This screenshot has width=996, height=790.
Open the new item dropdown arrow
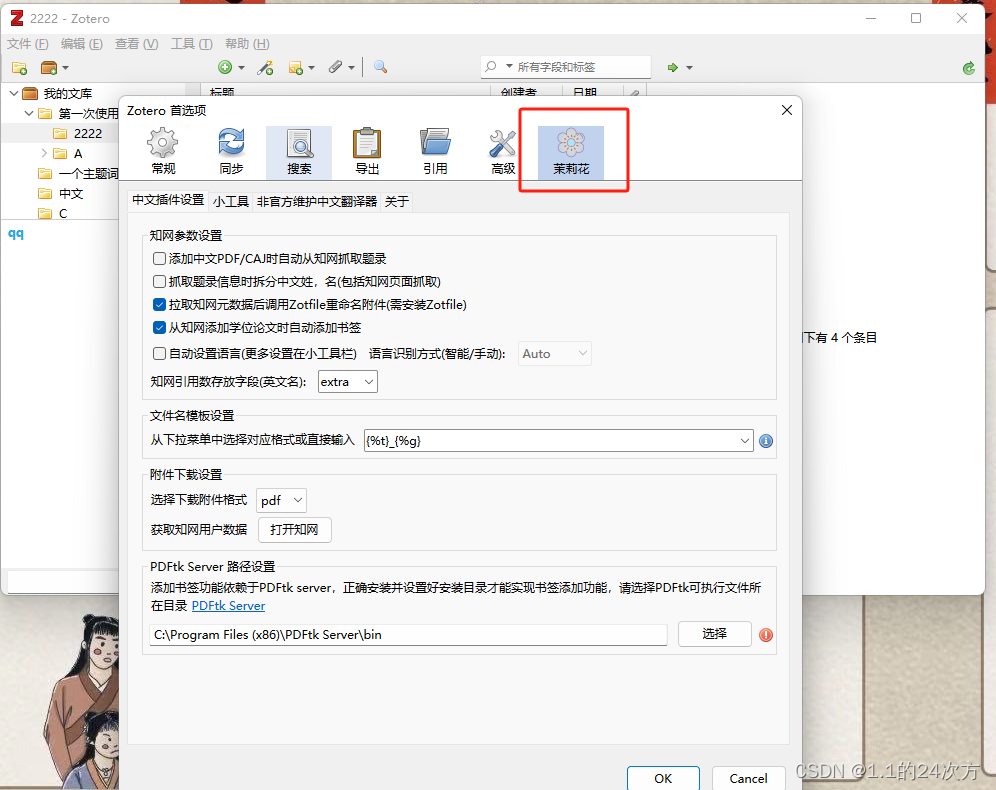point(241,67)
